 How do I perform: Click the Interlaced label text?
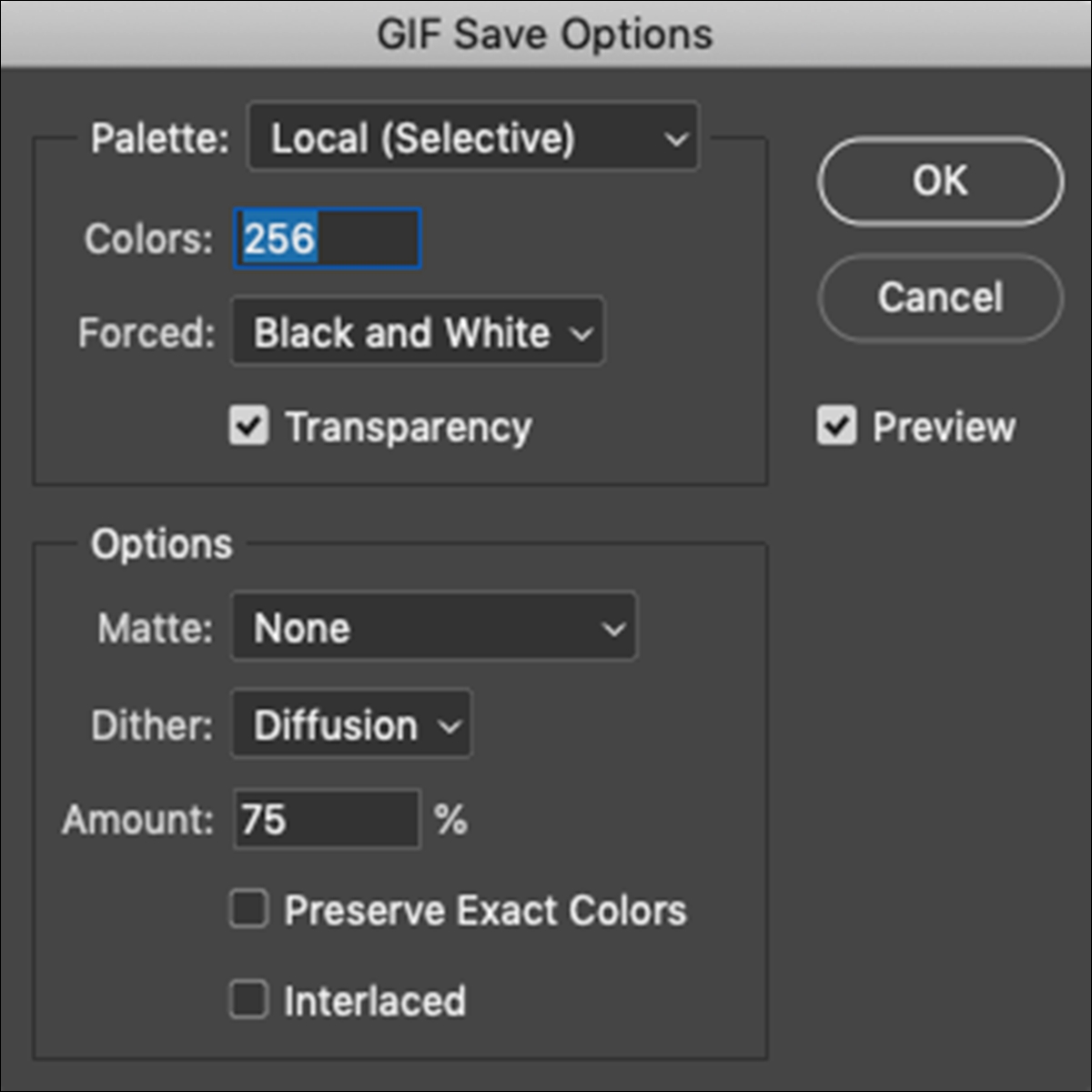(x=375, y=1001)
